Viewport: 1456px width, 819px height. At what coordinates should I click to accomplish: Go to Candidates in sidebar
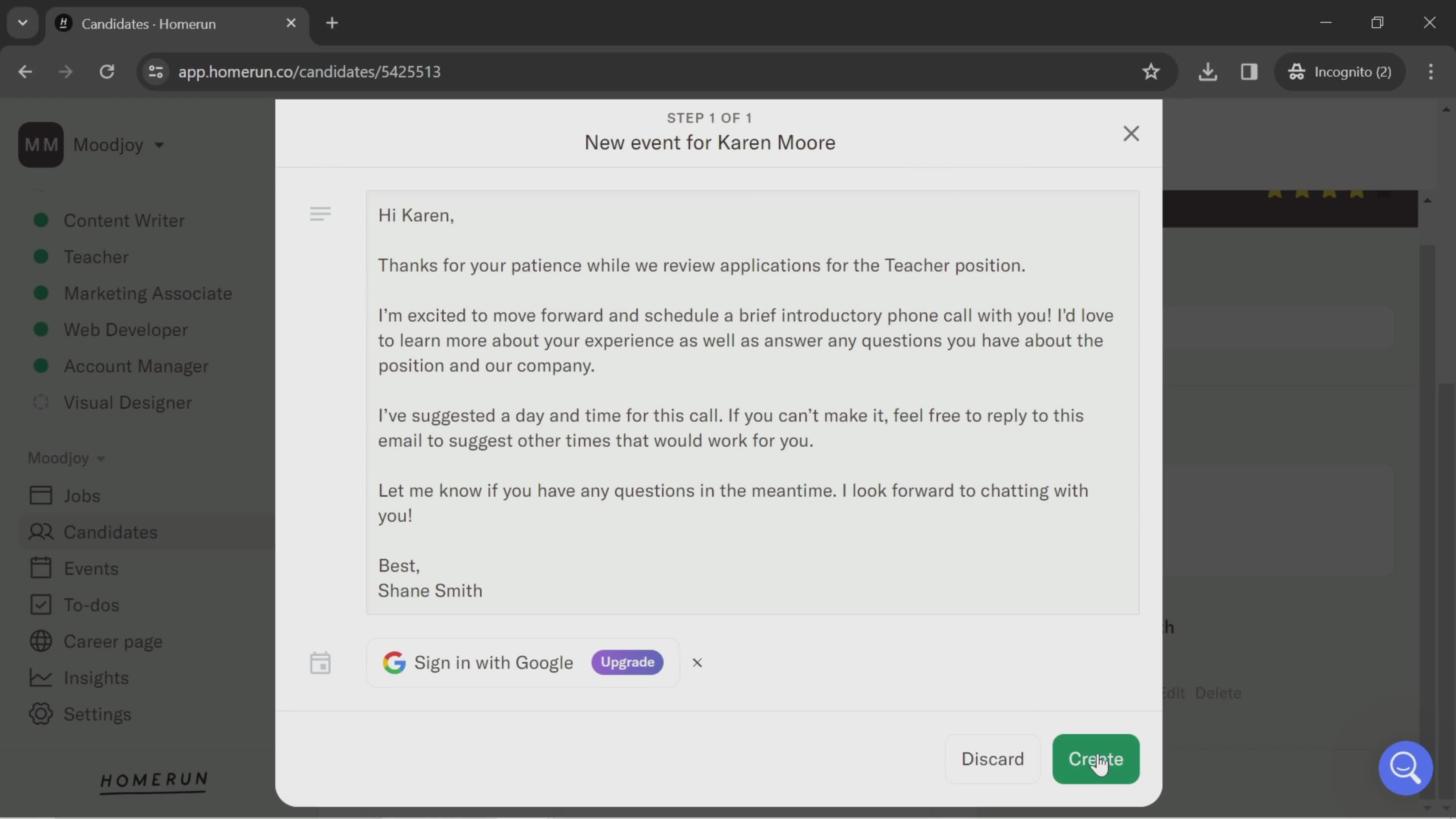click(x=110, y=532)
